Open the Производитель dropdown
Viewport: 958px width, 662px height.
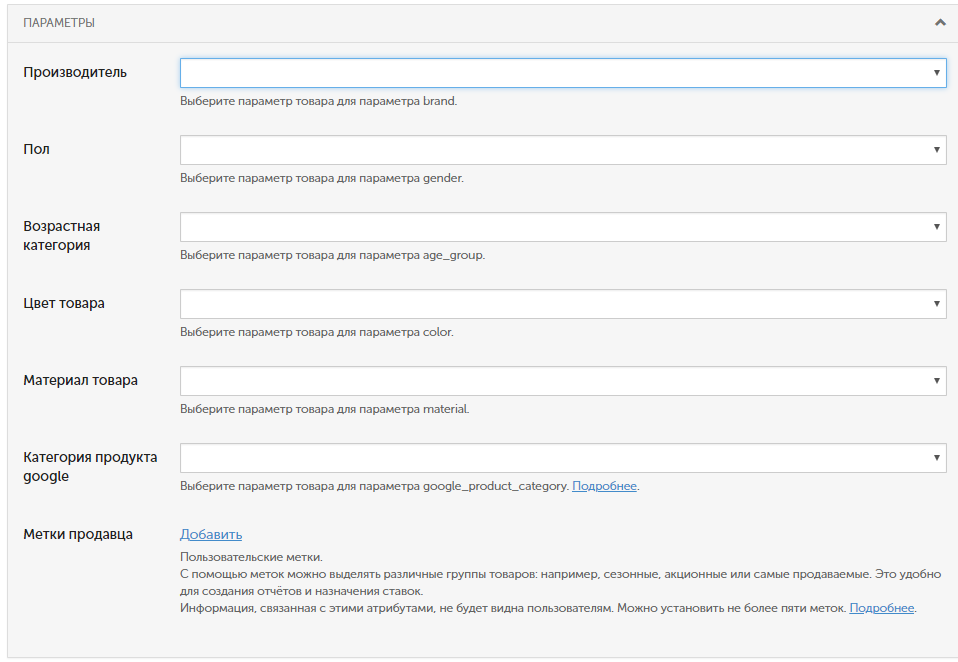[563, 73]
